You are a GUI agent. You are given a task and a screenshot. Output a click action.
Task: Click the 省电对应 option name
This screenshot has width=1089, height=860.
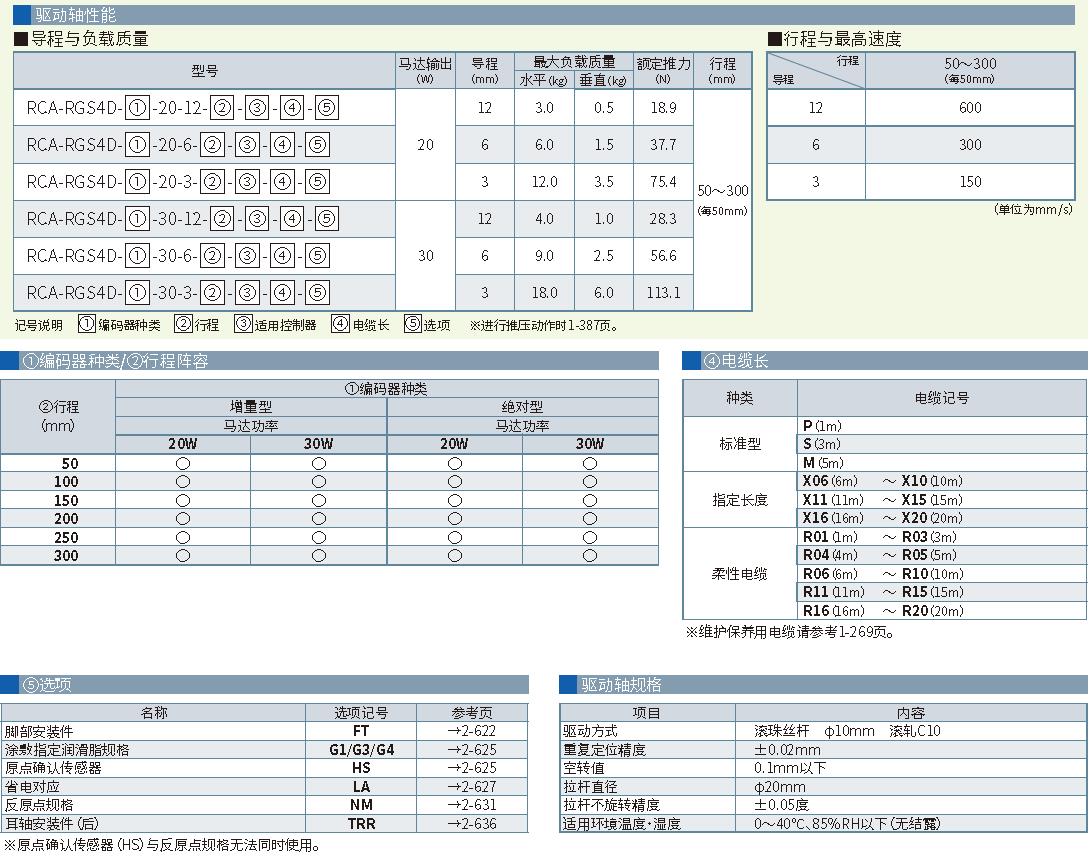coord(32,786)
